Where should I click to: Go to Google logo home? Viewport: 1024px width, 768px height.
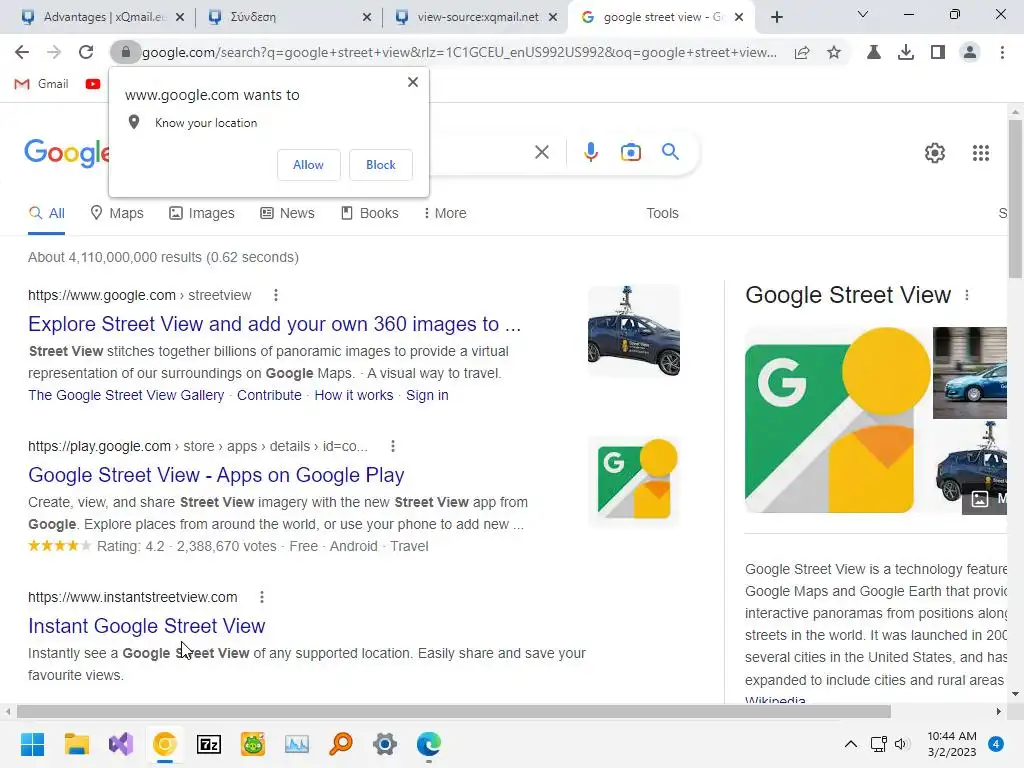click(67, 153)
